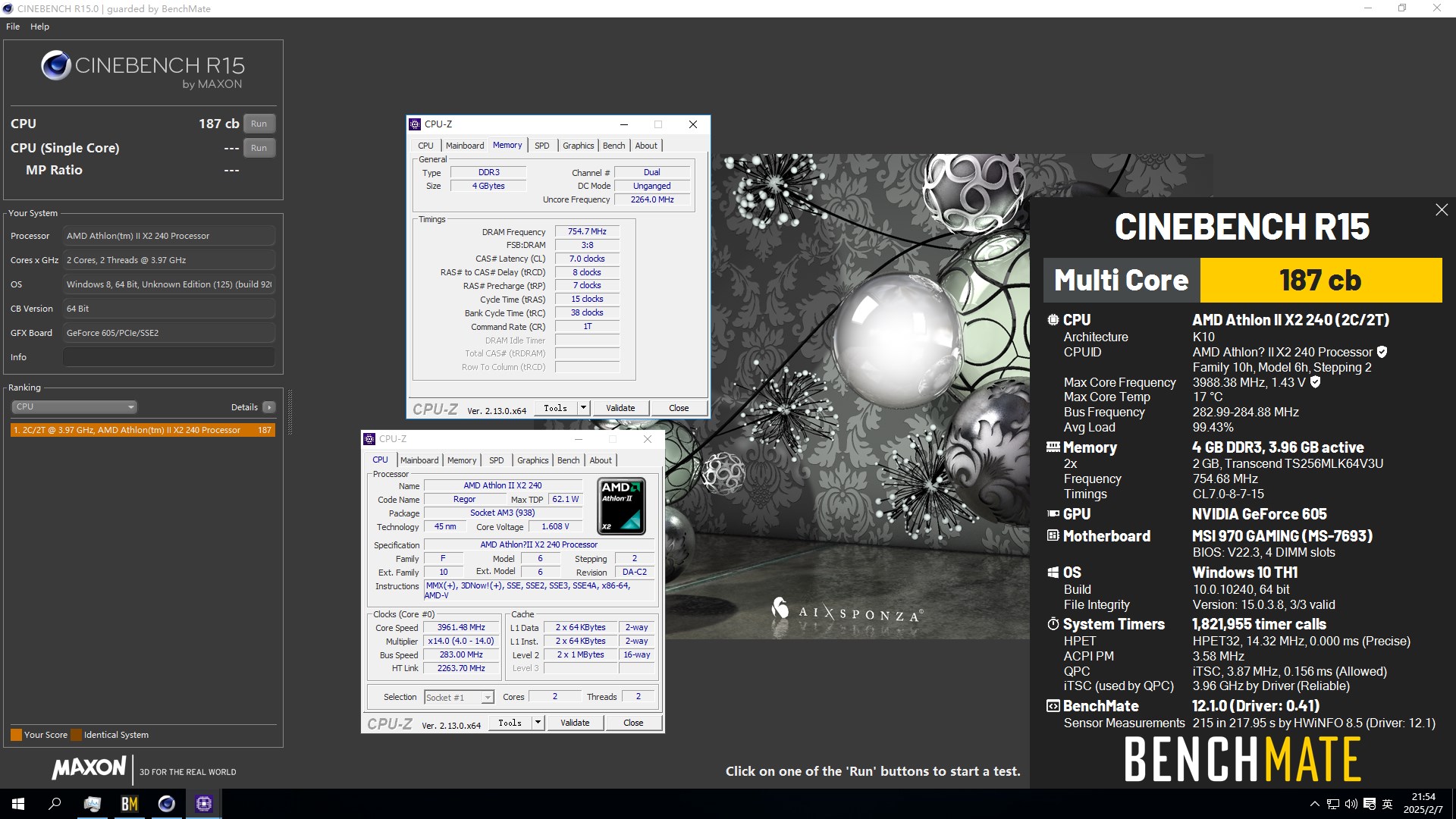Switch to Cinebench taskbar icon

pyautogui.click(x=166, y=804)
